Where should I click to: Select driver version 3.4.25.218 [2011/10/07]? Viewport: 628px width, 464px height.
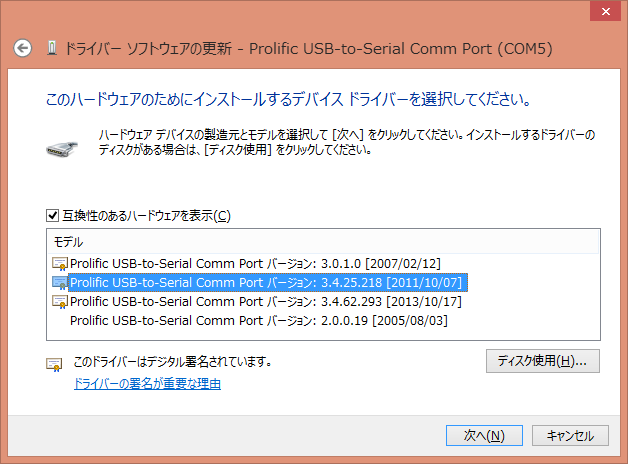click(x=260, y=282)
